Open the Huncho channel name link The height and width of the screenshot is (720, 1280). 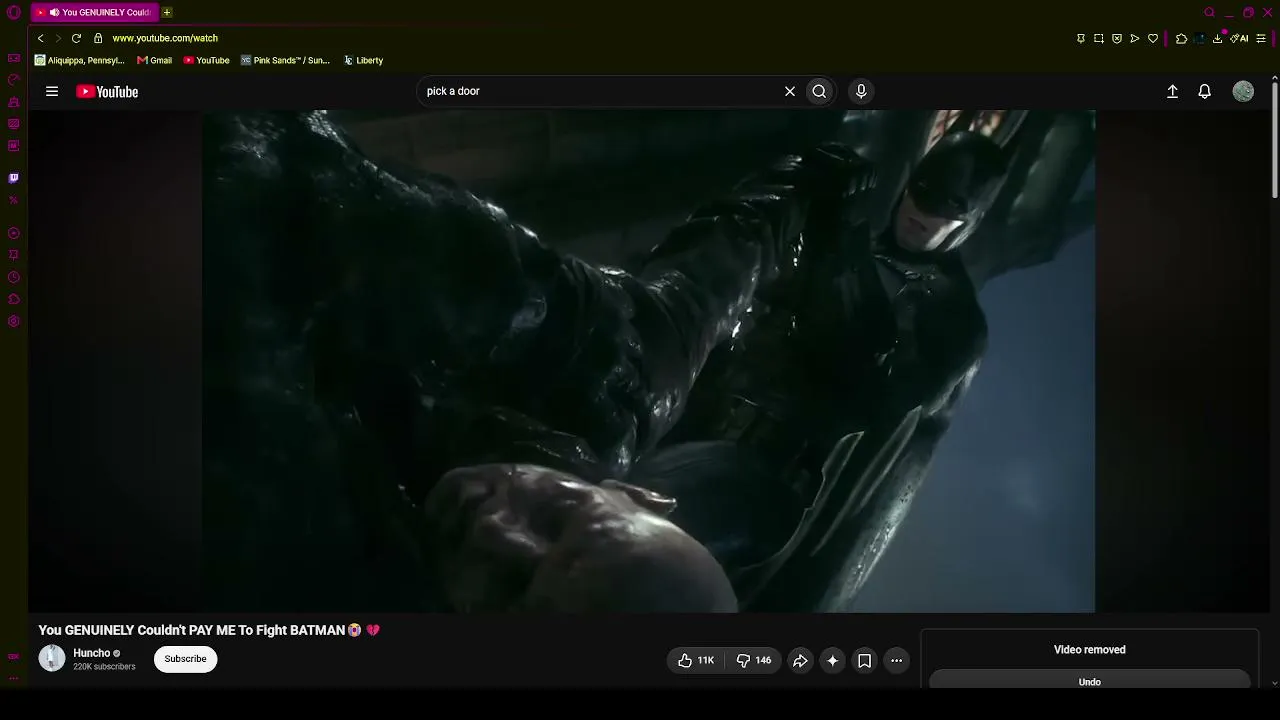pyautogui.click(x=91, y=653)
